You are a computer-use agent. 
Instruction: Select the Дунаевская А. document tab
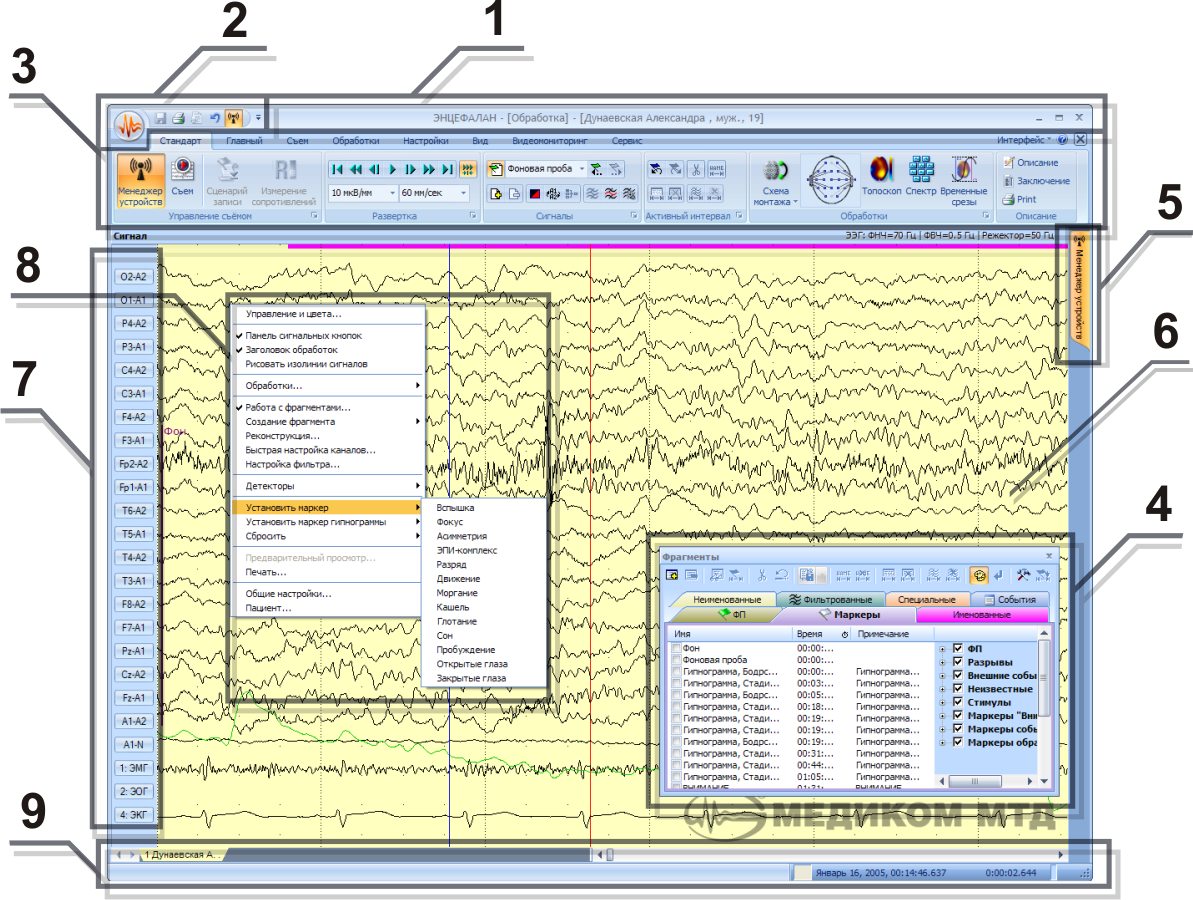coord(182,855)
